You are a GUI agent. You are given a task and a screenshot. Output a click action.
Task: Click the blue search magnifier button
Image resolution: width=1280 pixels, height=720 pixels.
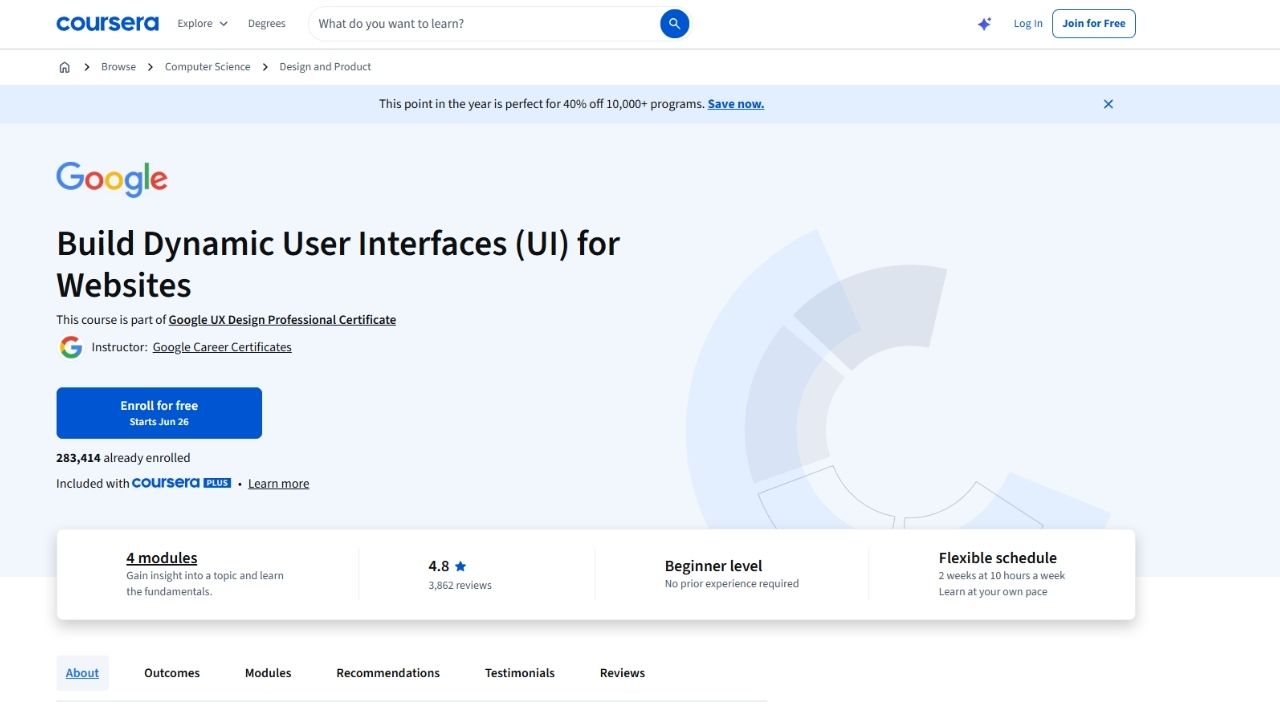click(675, 24)
